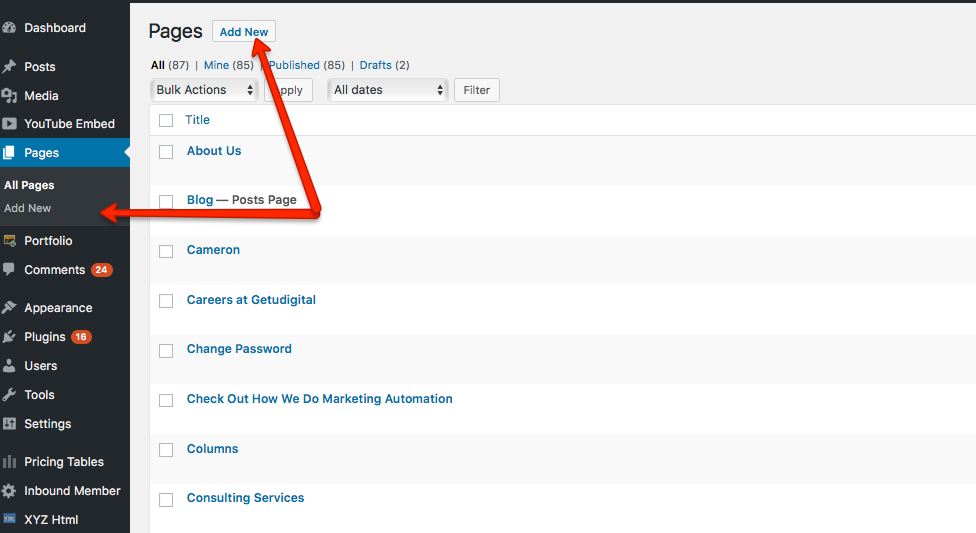Click the Comments 24 count badge

click(x=101, y=270)
